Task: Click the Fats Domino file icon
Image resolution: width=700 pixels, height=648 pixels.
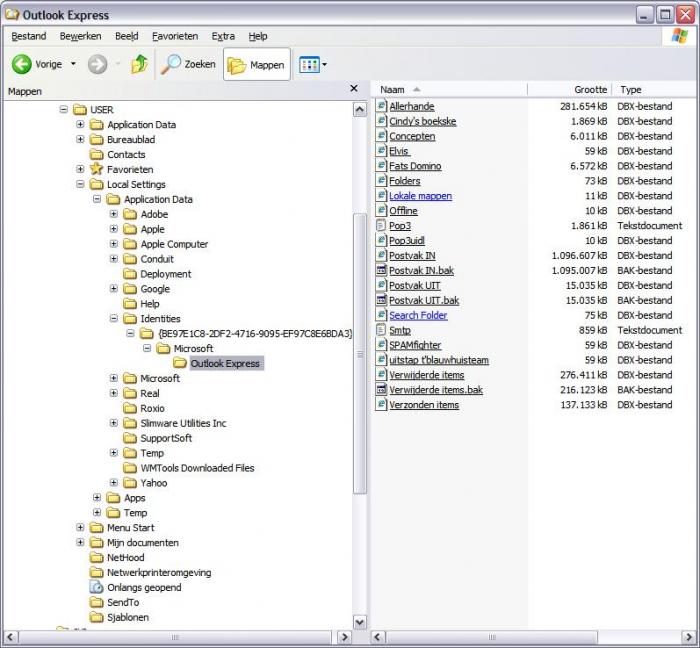Action: [381, 166]
